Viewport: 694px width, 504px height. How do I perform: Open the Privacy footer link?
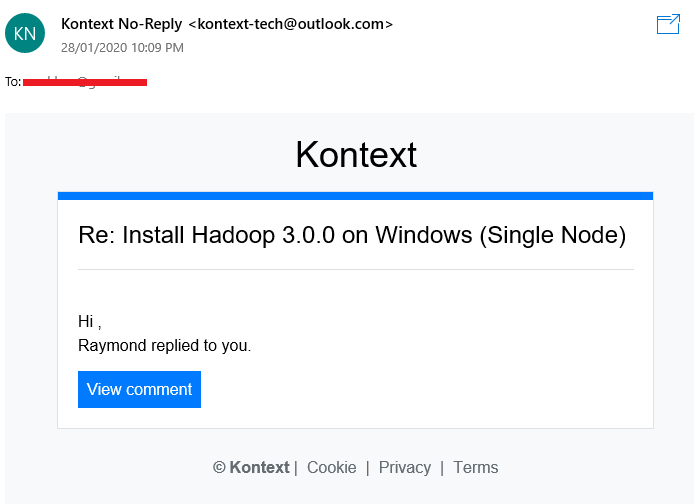coord(405,467)
